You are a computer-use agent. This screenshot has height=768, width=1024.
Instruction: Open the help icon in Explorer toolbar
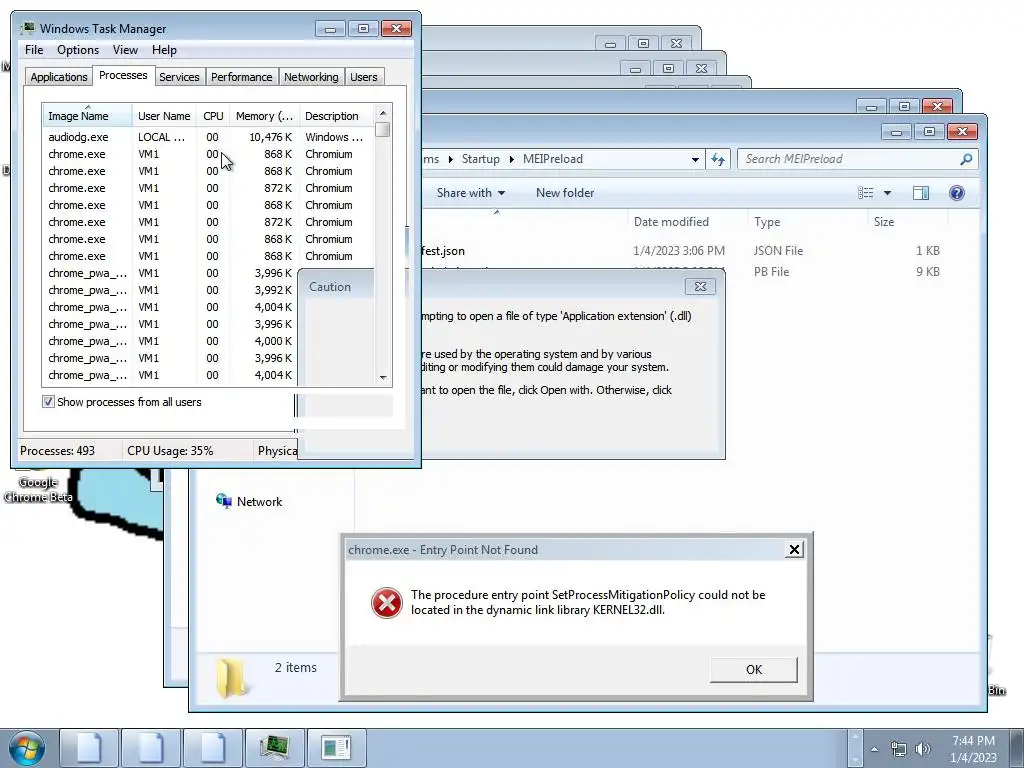coord(957,193)
